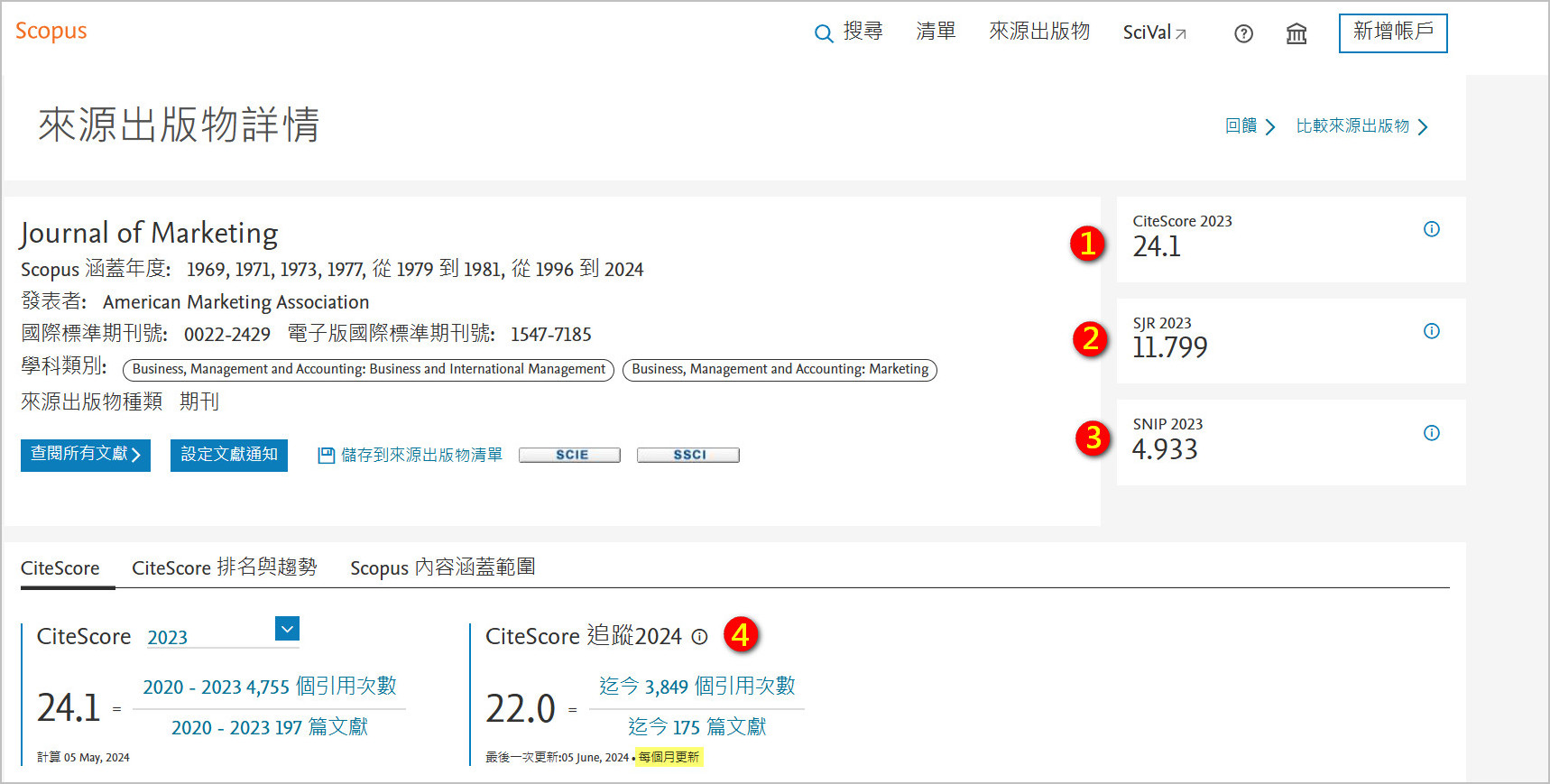The image size is (1550, 784).
Task: Click the CiteScore 追蹤2024 info icon
Action: tap(699, 637)
